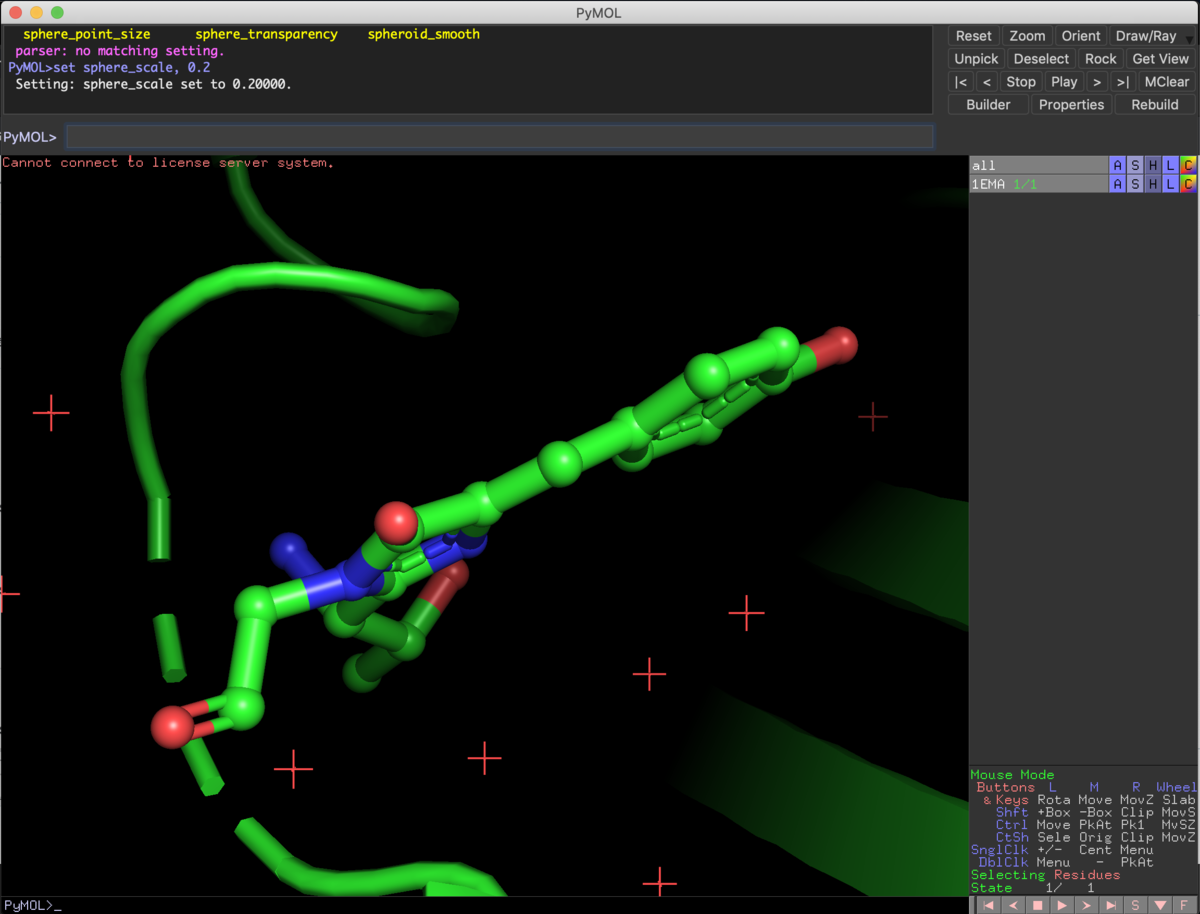1200x914 pixels.
Task: Click the 'spheroid_smooth' text in log
Action: click(423, 34)
